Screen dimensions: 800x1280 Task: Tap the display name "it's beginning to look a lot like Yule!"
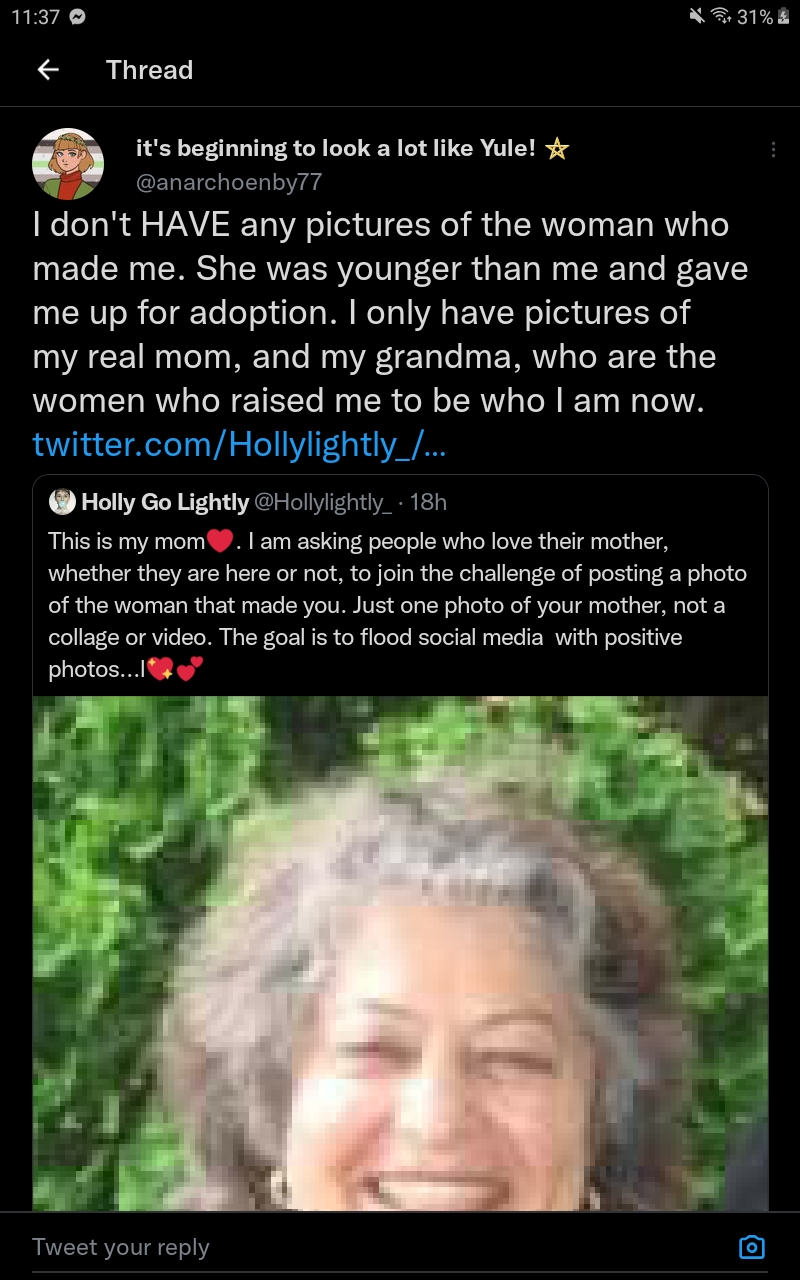(x=336, y=148)
